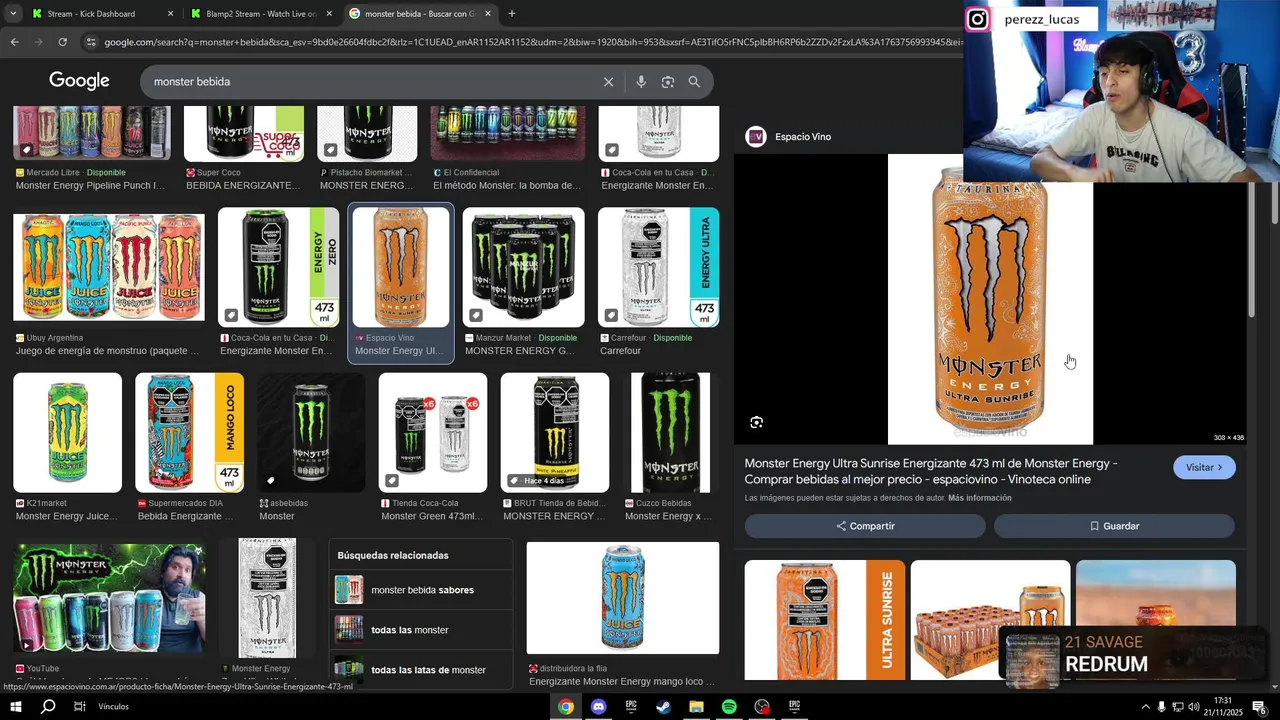Open the BRUT Tienda de Bebidas image
Image resolution: width=1280 pixels, height=720 pixels.
[x=555, y=433]
